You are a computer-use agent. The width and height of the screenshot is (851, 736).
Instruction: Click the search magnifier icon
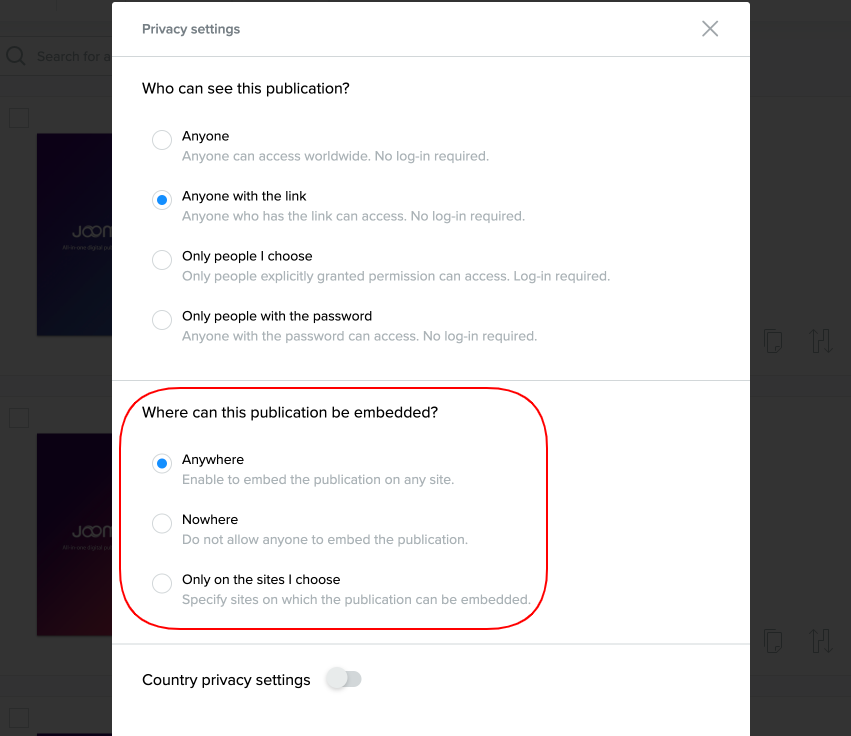[15, 56]
